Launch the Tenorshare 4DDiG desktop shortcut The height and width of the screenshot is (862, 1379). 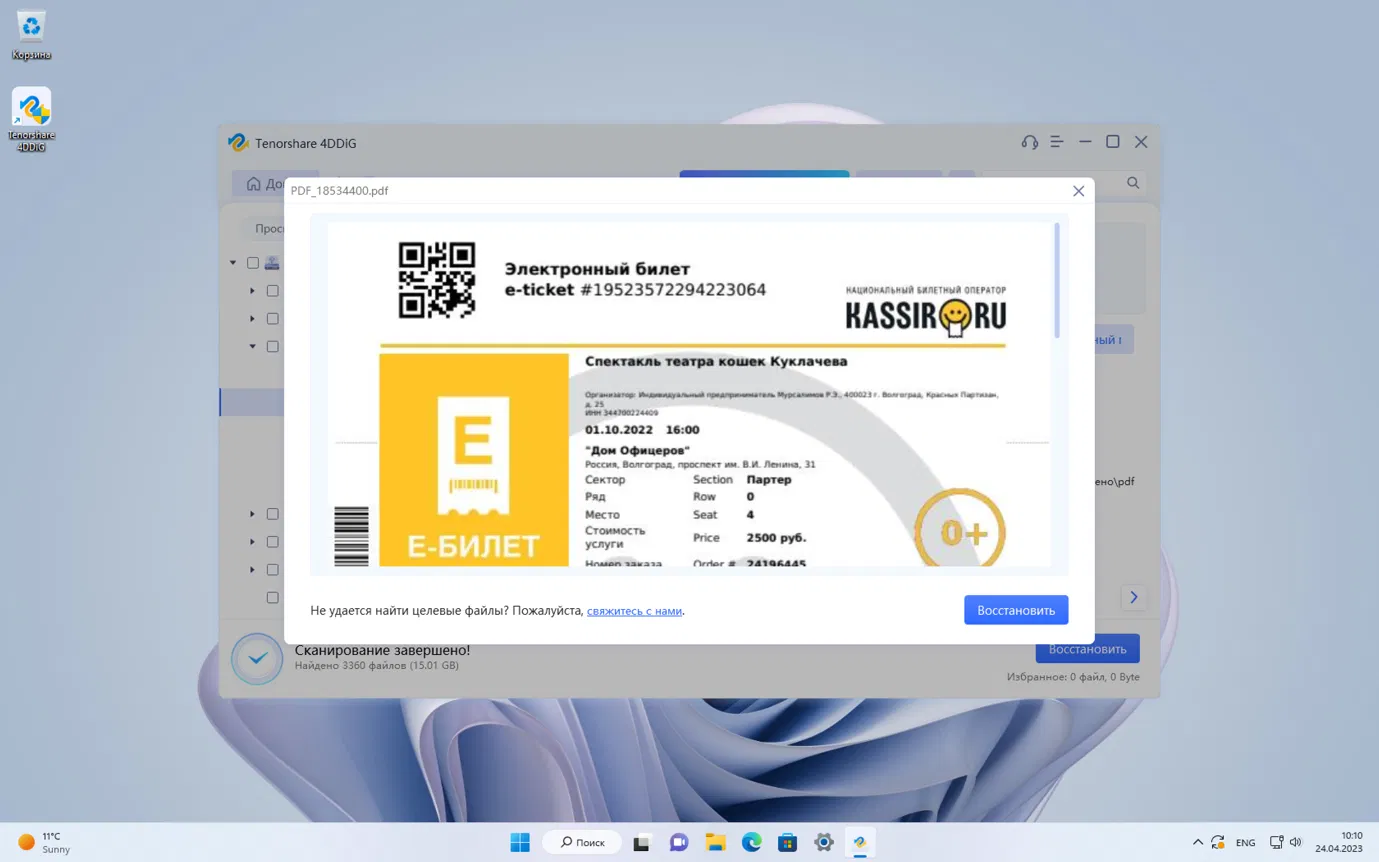[32, 120]
